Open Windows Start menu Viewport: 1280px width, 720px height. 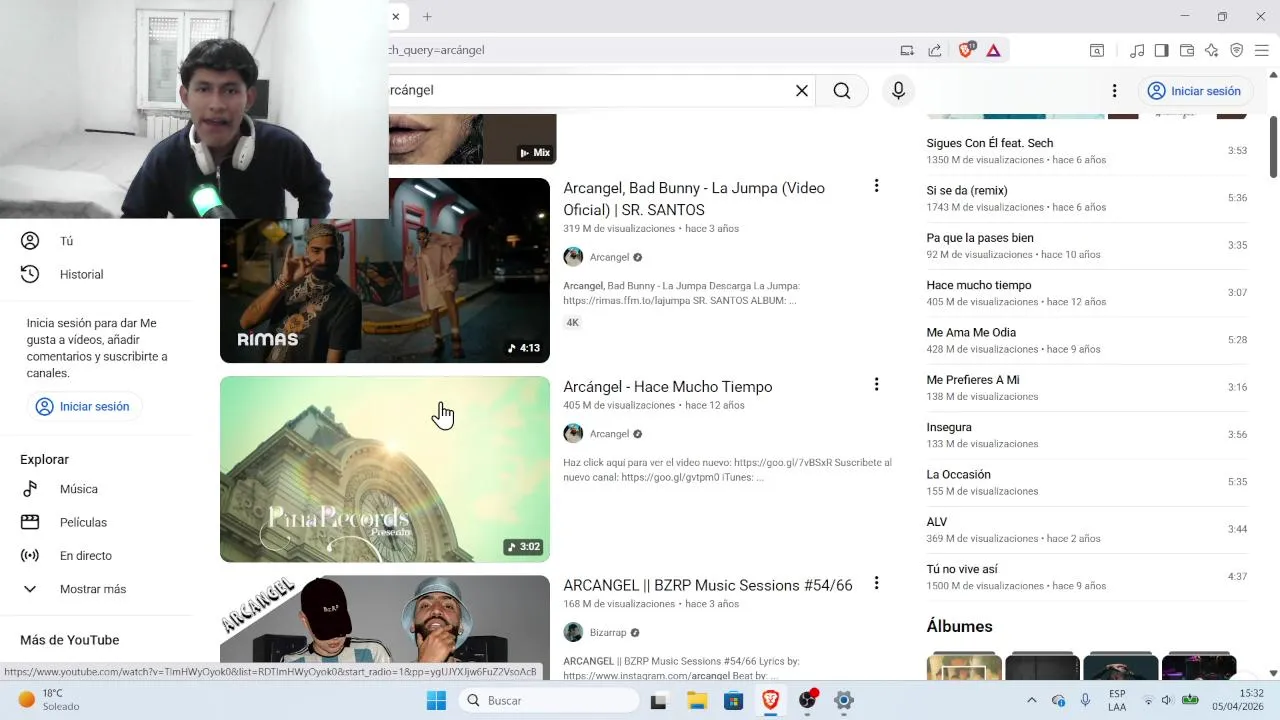[x=436, y=701]
